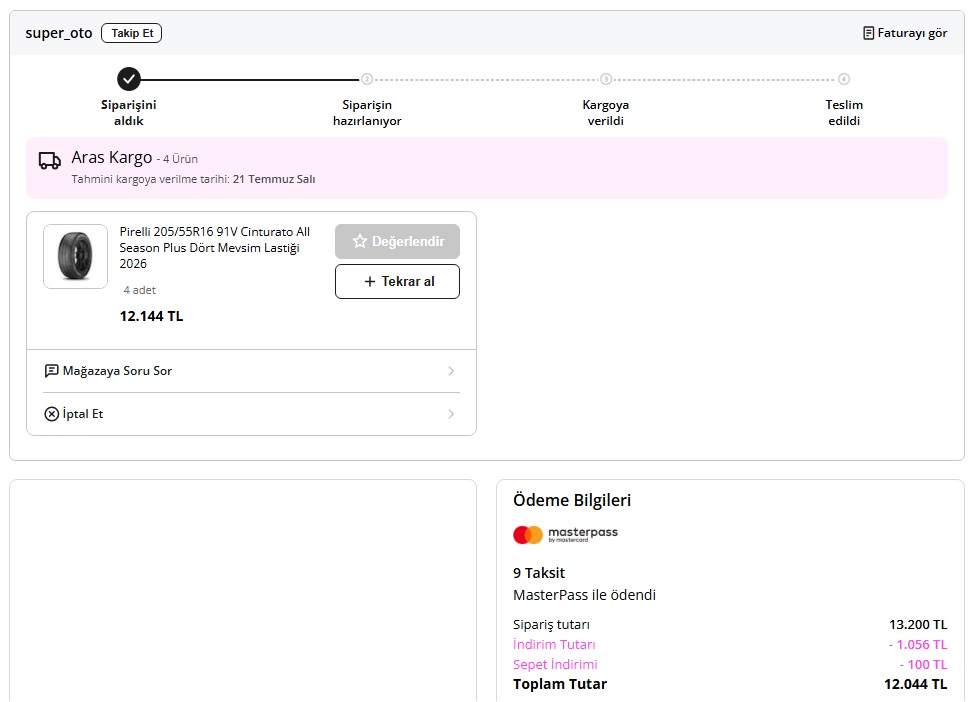Select the 'Teslim edildi' step label
The image size is (972, 702).
[844, 113]
